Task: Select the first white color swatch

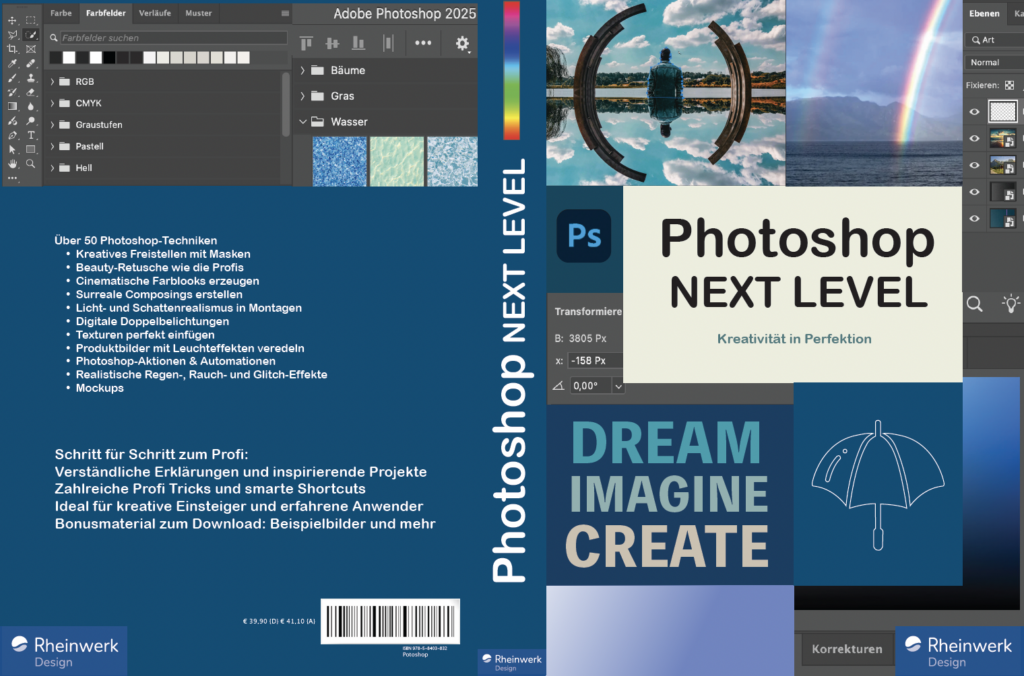Action: (69, 58)
